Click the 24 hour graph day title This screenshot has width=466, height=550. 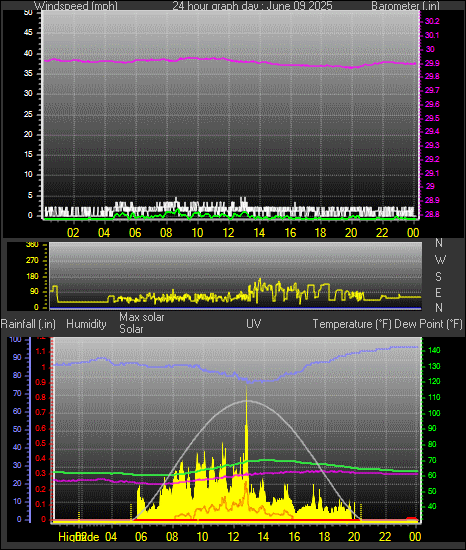[x=252, y=6]
